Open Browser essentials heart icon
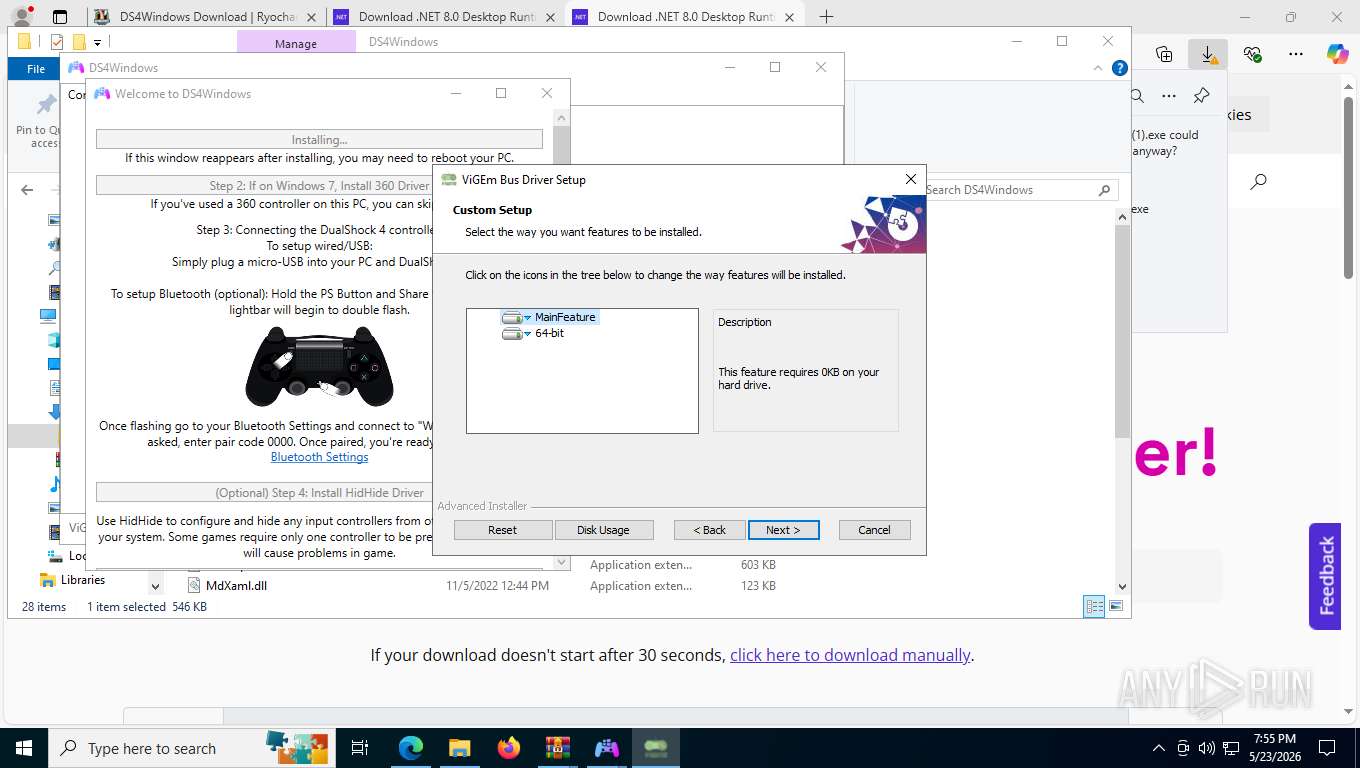Viewport: 1360px width, 768px height. 1252,54
